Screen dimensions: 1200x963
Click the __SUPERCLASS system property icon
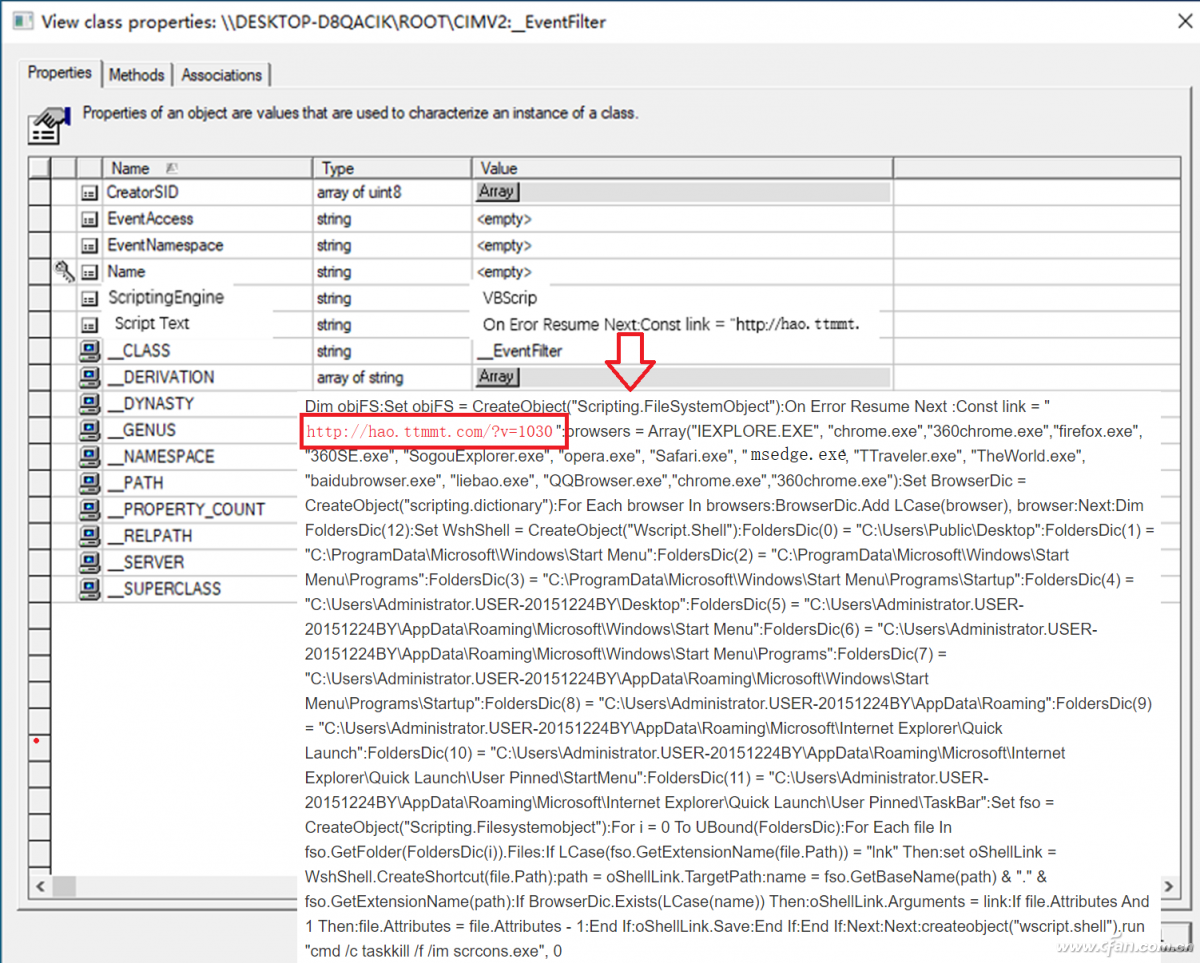pos(89,588)
